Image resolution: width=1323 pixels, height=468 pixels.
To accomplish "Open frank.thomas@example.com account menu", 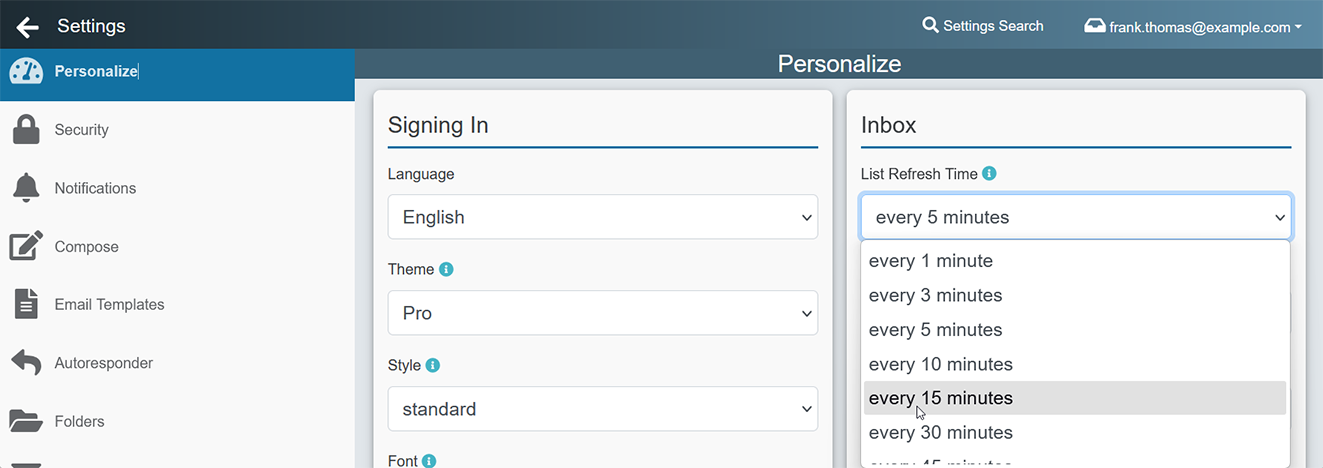I will click(1193, 27).
